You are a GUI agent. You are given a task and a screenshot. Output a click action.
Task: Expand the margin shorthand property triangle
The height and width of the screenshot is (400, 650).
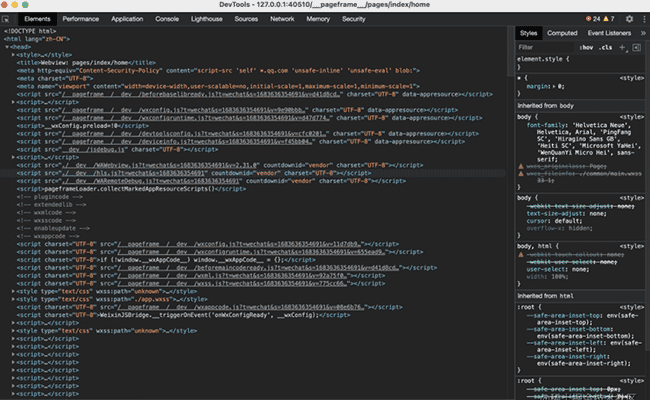pos(554,87)
